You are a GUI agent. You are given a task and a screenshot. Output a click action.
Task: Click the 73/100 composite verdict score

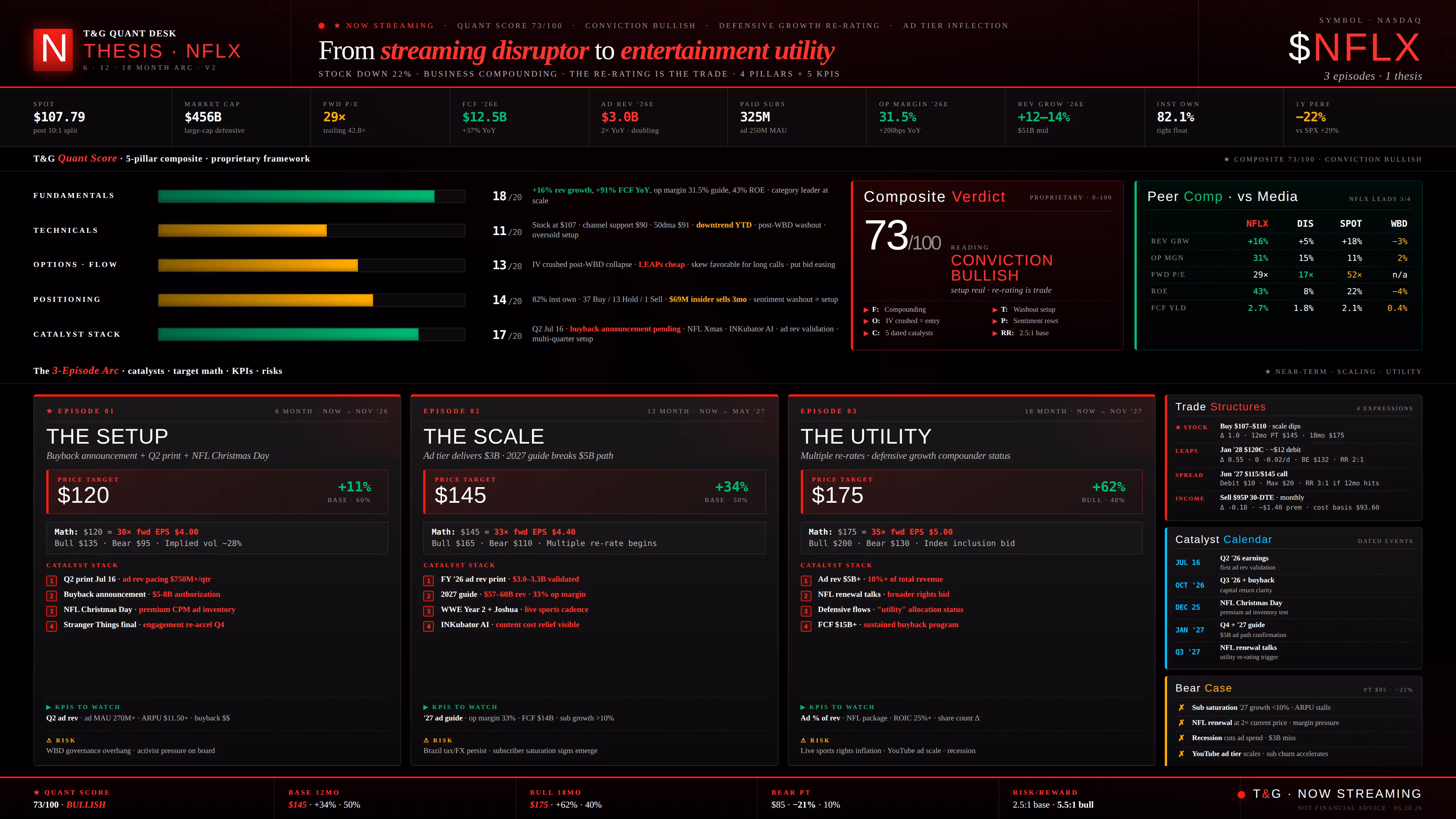tap(903, 236)
